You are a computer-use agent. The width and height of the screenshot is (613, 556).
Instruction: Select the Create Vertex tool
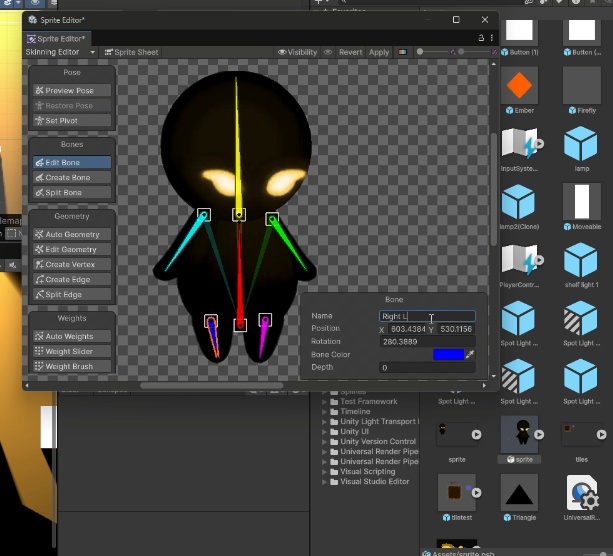pyautogui.click(x=72, y=264)
